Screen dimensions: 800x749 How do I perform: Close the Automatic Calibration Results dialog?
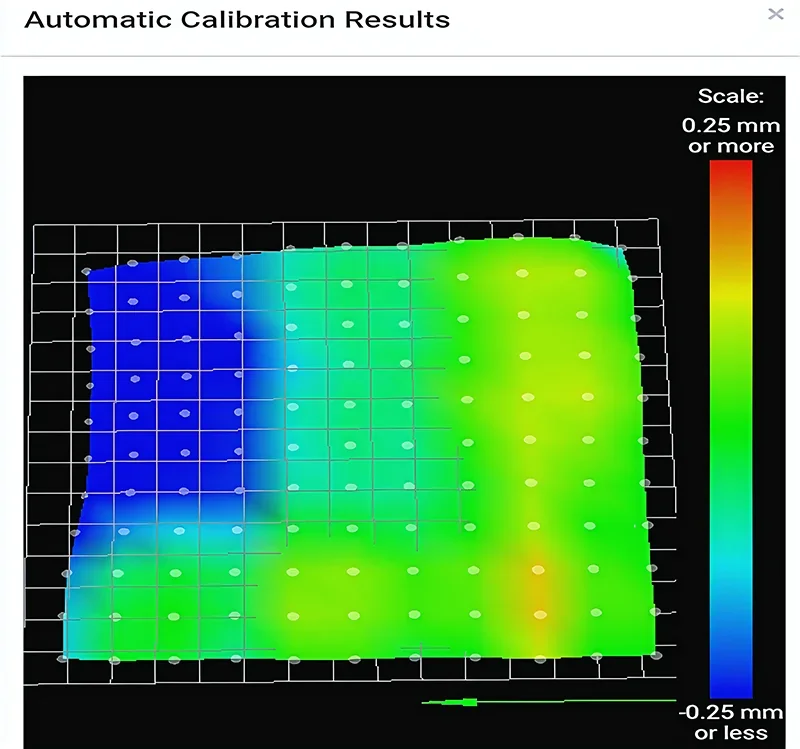pos(777,15)
